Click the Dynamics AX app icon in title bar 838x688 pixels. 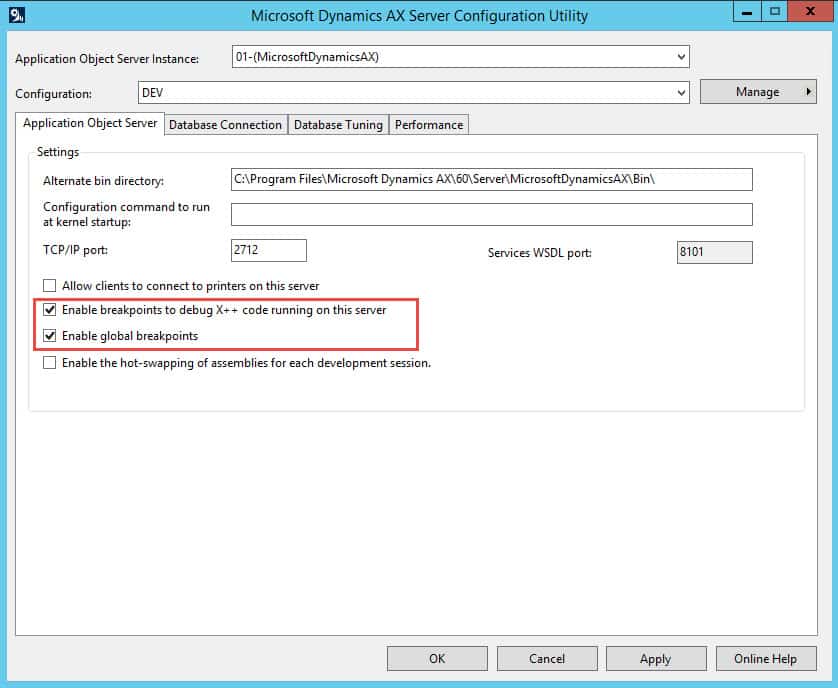pyautogui.click(x=17, y=14)
